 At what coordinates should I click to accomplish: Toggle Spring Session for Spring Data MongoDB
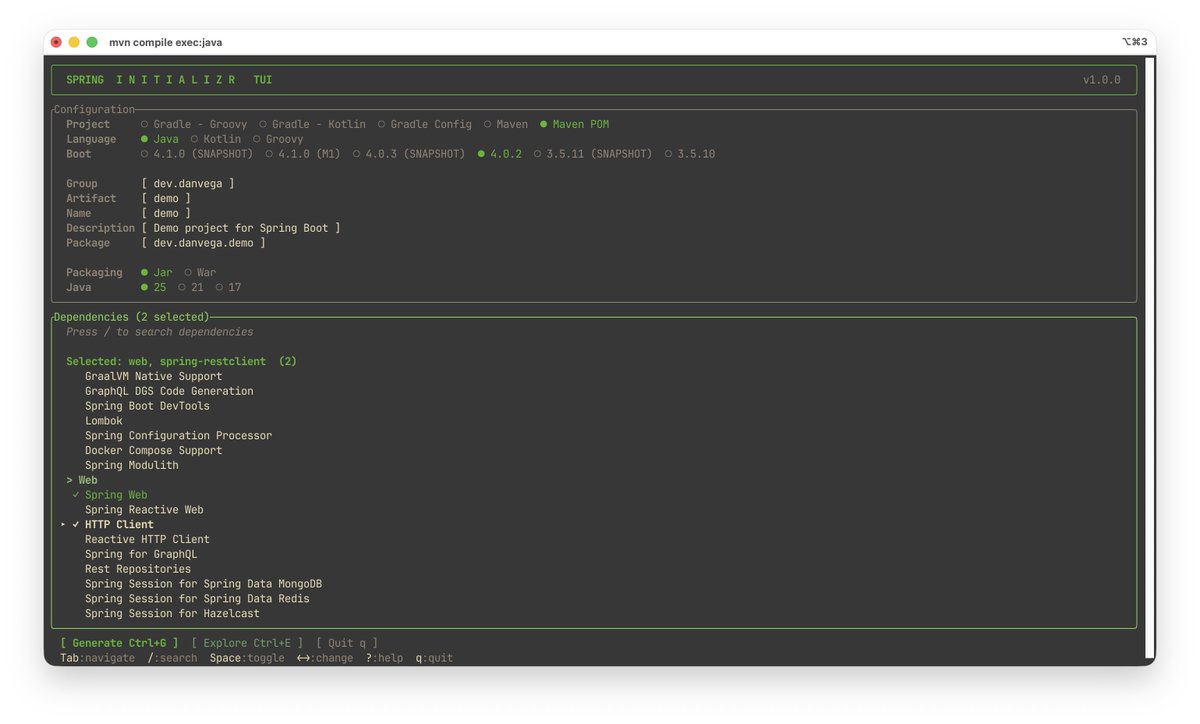(203, 584)
